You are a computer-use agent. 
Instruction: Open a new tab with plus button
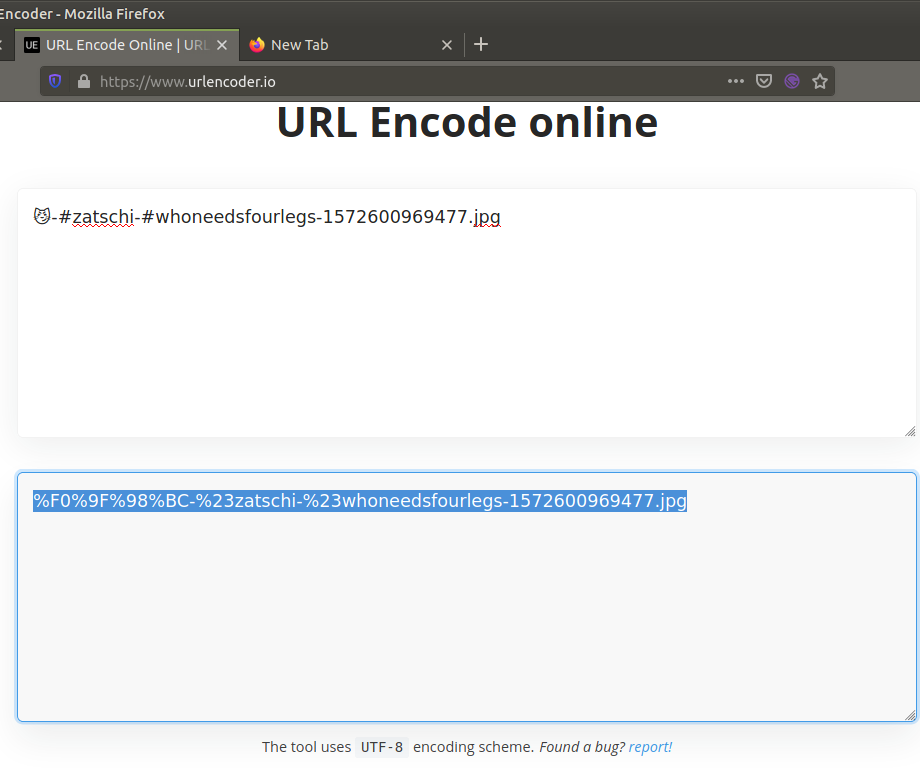coord(481,44)
